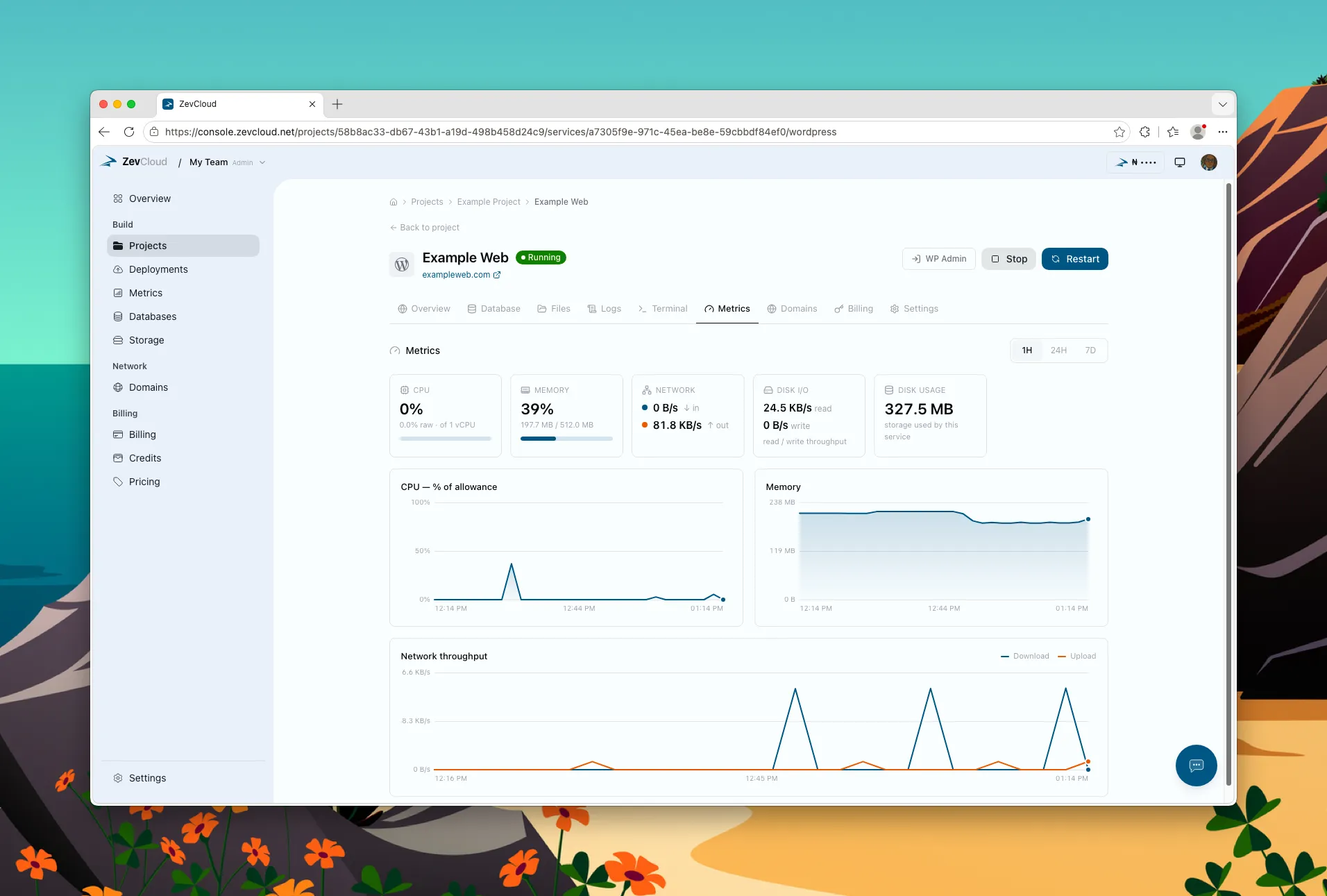Switch to the service Settings tab
This screenshot has width=1327, height=896.
point(914,309)
